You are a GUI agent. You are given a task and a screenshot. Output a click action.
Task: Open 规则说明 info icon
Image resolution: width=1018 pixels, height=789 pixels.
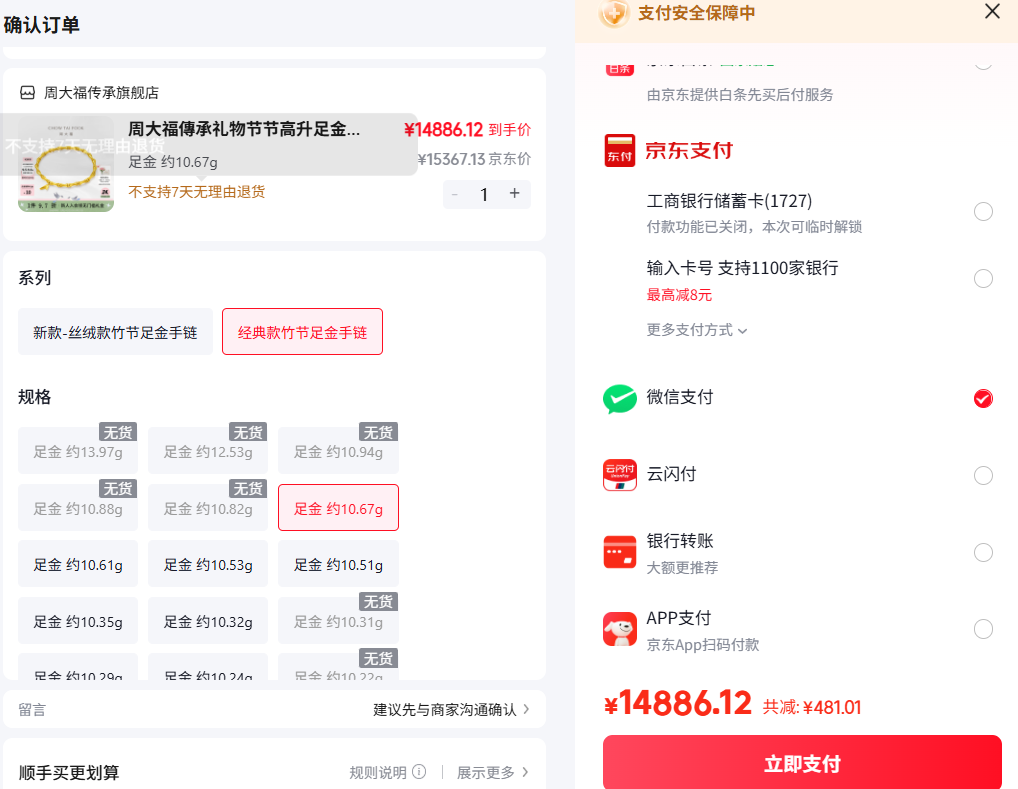click(419, 771)
